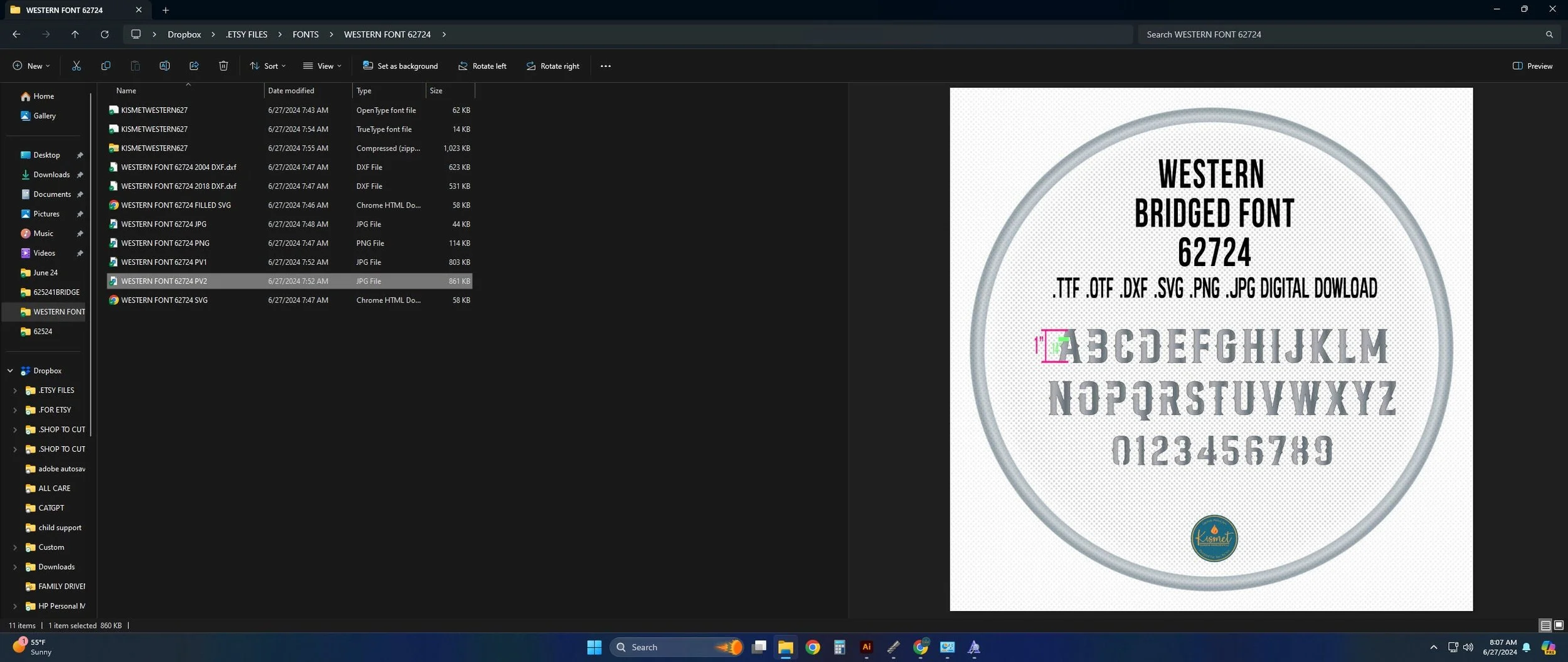This screenshot has height=662, width=1568.
Task: Open pinned Pictures folder in sidebar
Action: (x=47, y=214)
